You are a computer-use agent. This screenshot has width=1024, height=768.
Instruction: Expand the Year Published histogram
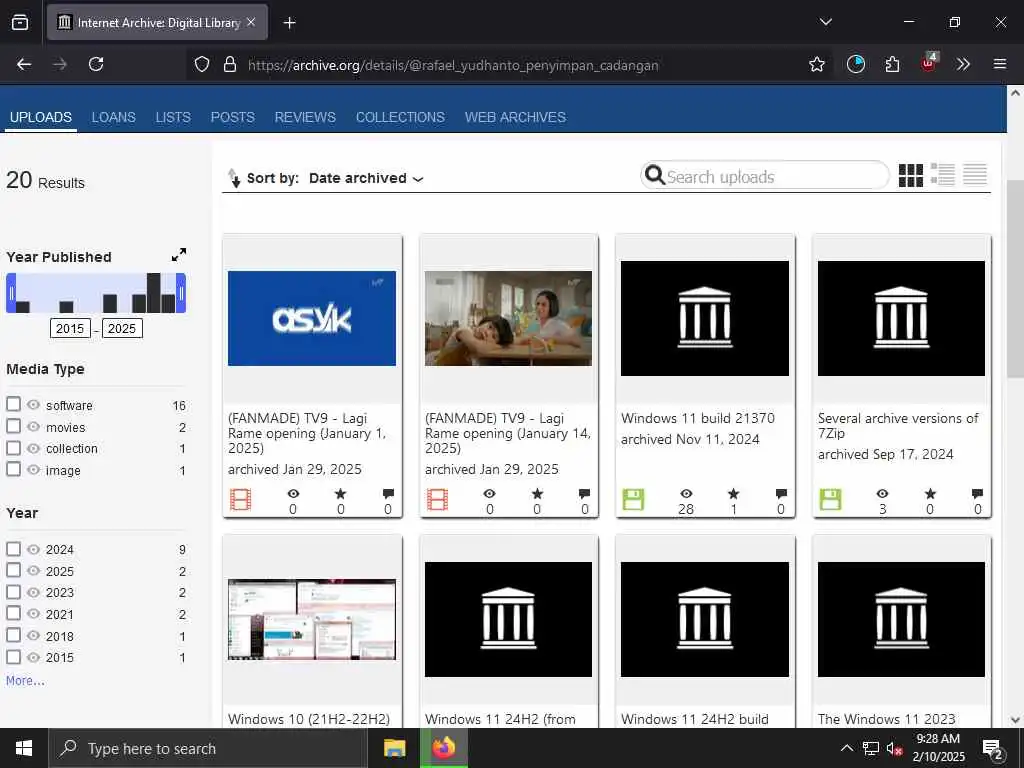point(178,255)
